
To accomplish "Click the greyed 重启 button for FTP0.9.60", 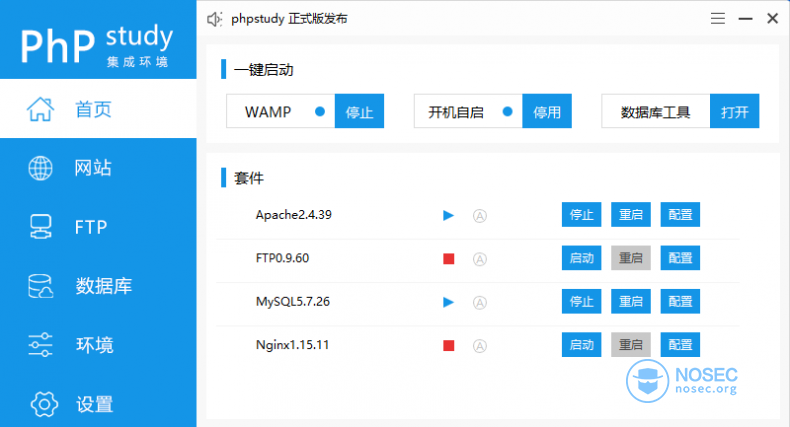I will (x=631, y=258).
